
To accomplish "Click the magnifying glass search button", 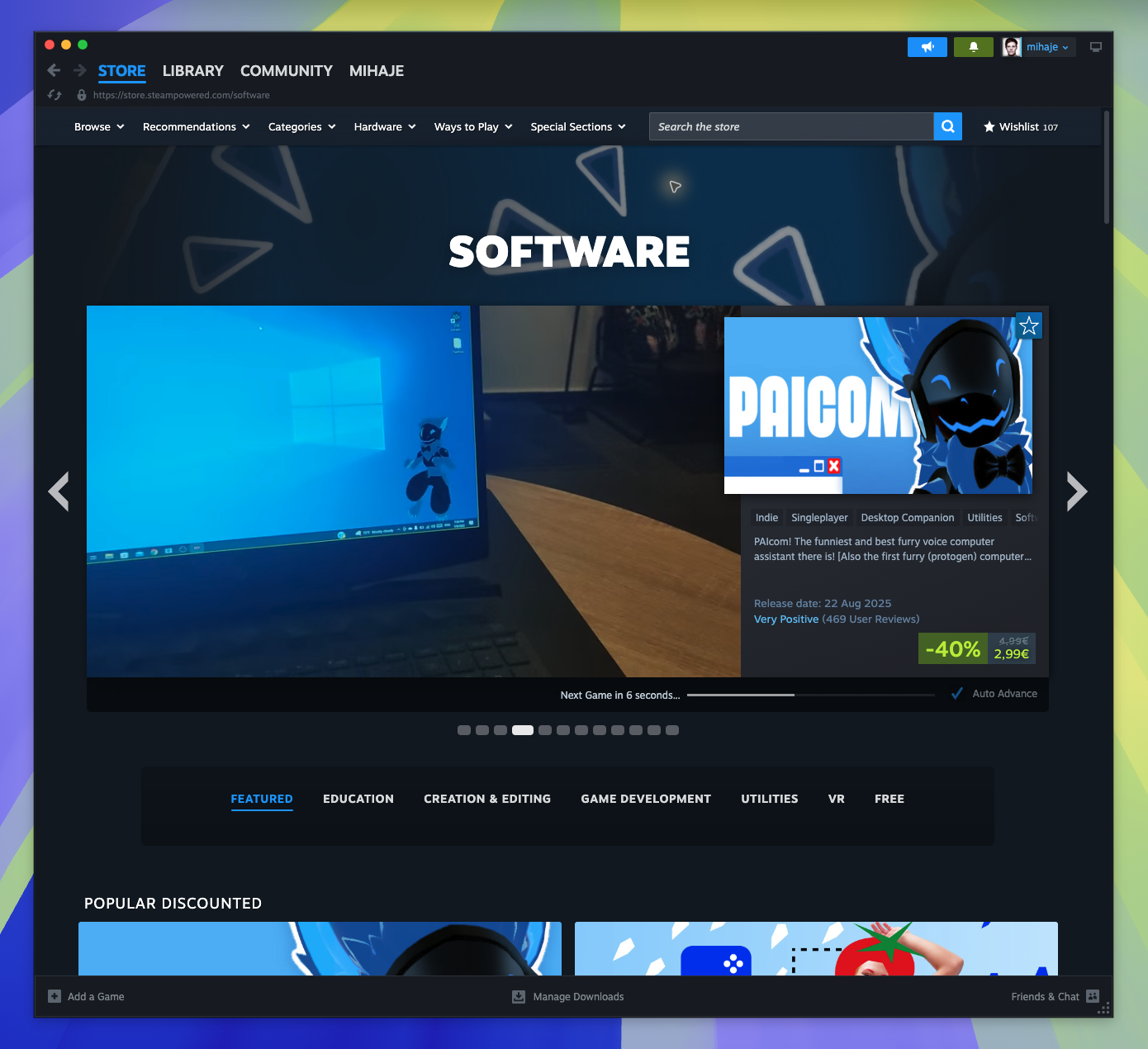I will [x=948, y=126].
